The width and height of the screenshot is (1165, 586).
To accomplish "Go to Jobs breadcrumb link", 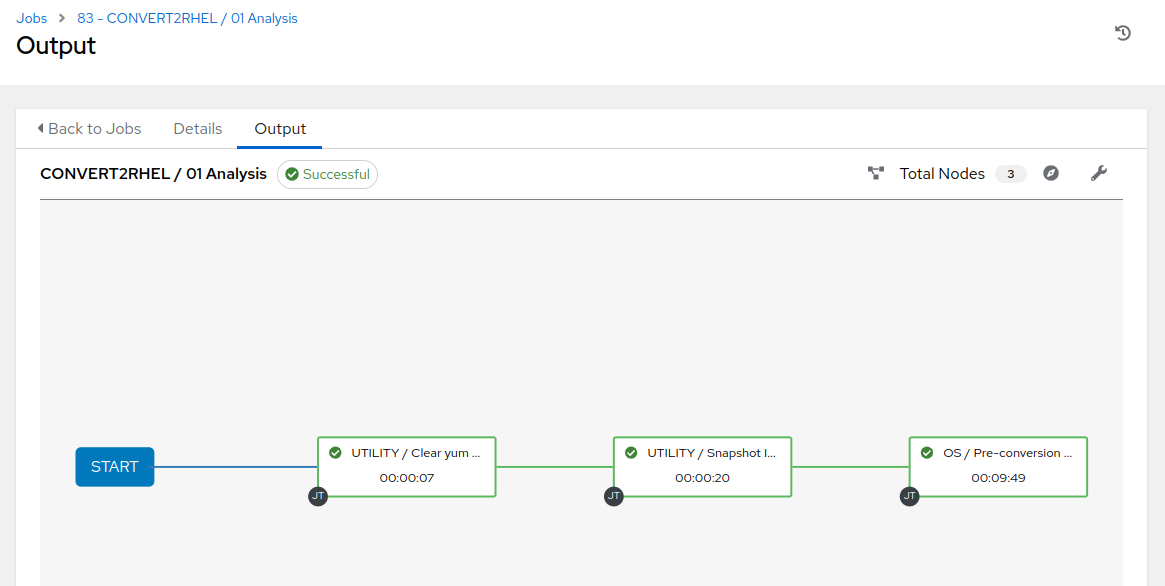I will (x=32, y=19).
